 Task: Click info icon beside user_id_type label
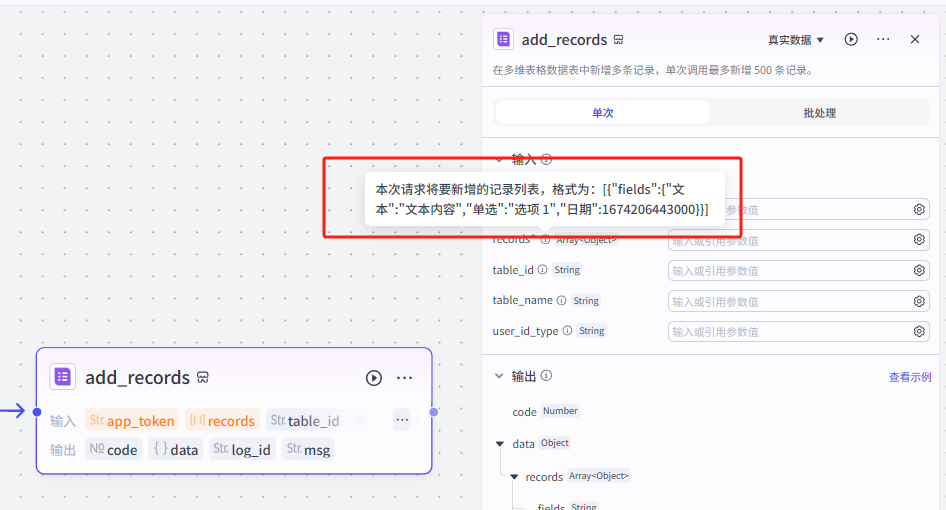567,331
